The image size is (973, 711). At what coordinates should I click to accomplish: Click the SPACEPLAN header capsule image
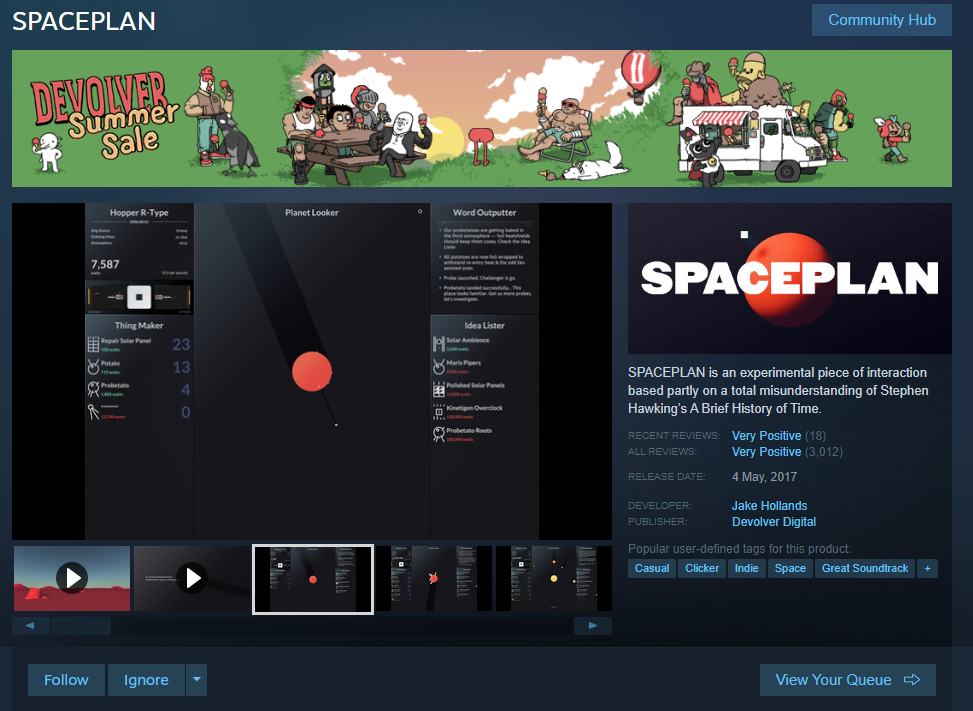click(x=789, y=279)
